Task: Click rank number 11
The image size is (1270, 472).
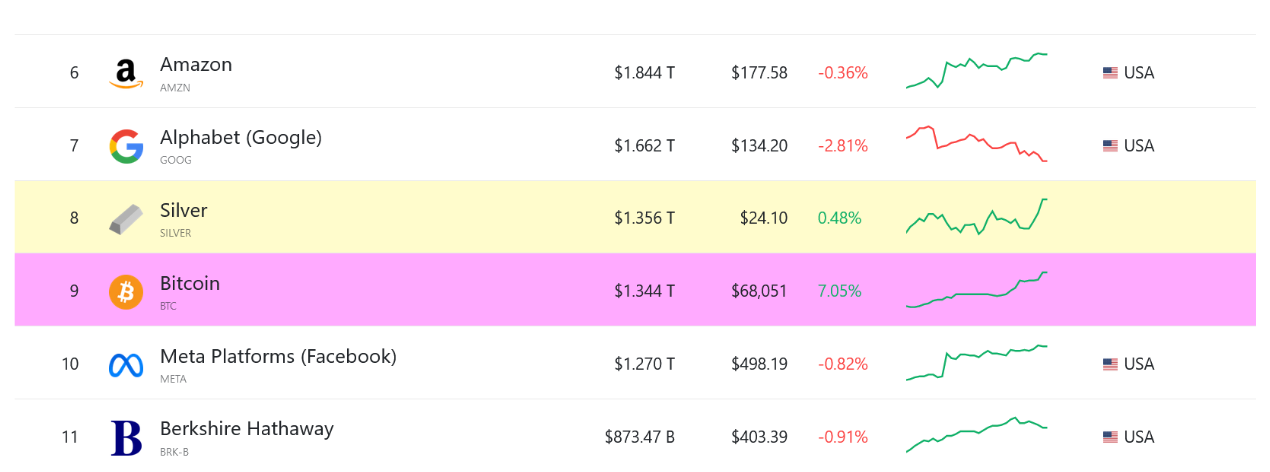Action: point(70,437)
